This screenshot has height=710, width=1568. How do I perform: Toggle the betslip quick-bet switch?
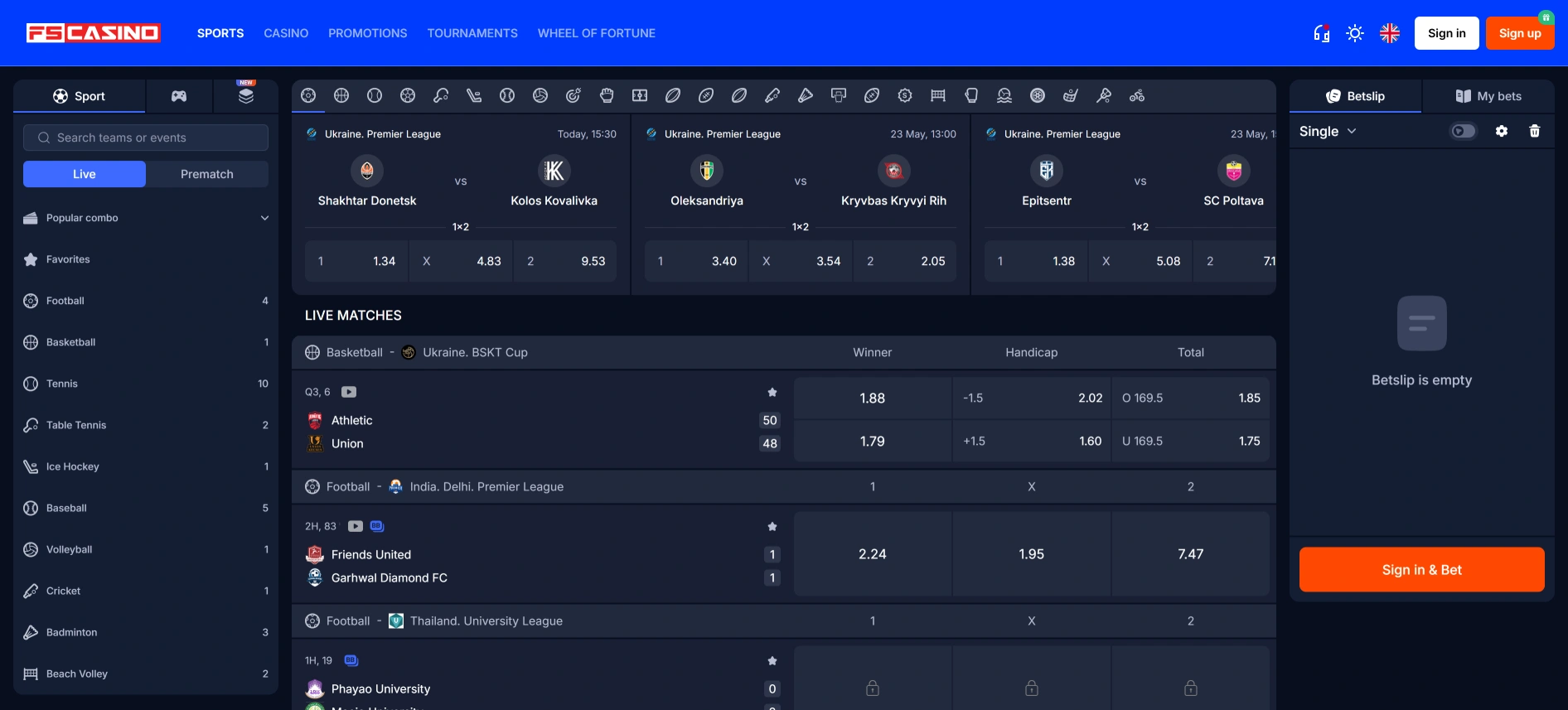click(1464, 131)
